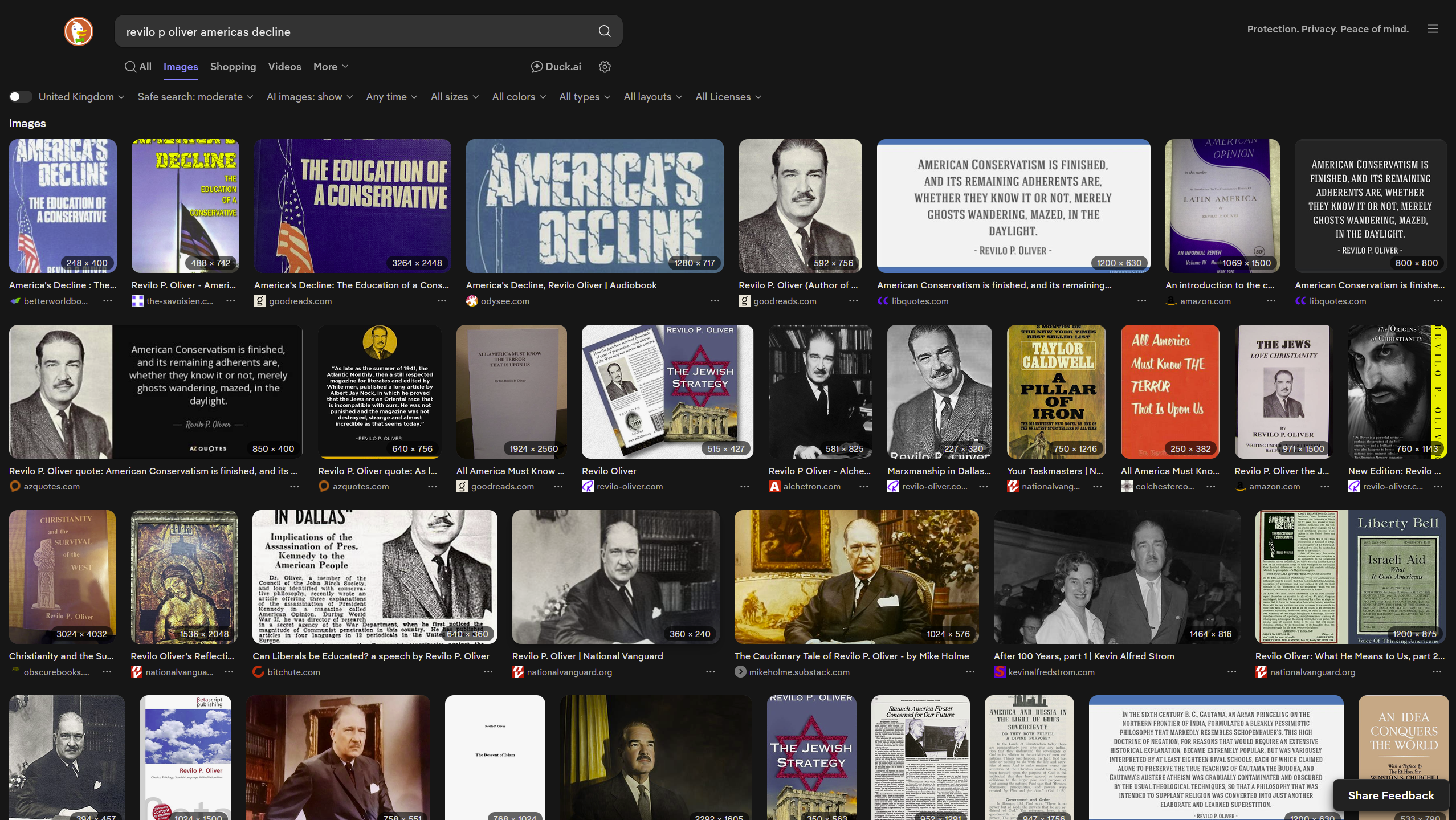This screenshot has width=1456, height=820.
Task: Expand the Any time filter
Action: [391, 97]
